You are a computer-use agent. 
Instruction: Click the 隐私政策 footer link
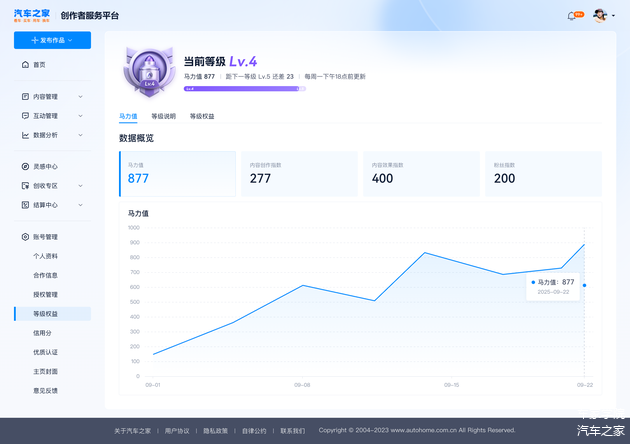[x=215, y=430]
